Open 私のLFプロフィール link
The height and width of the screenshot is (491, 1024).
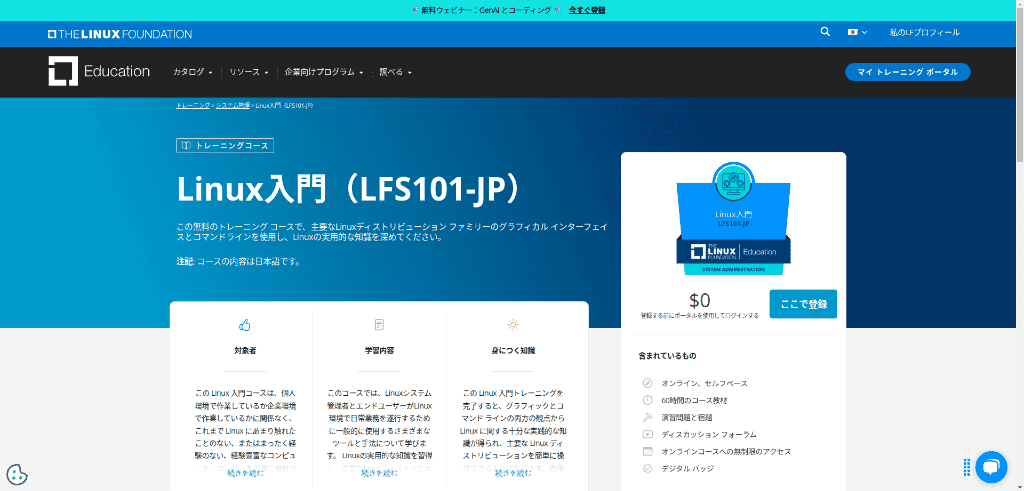pyautogui.click(x=924, y=32)
